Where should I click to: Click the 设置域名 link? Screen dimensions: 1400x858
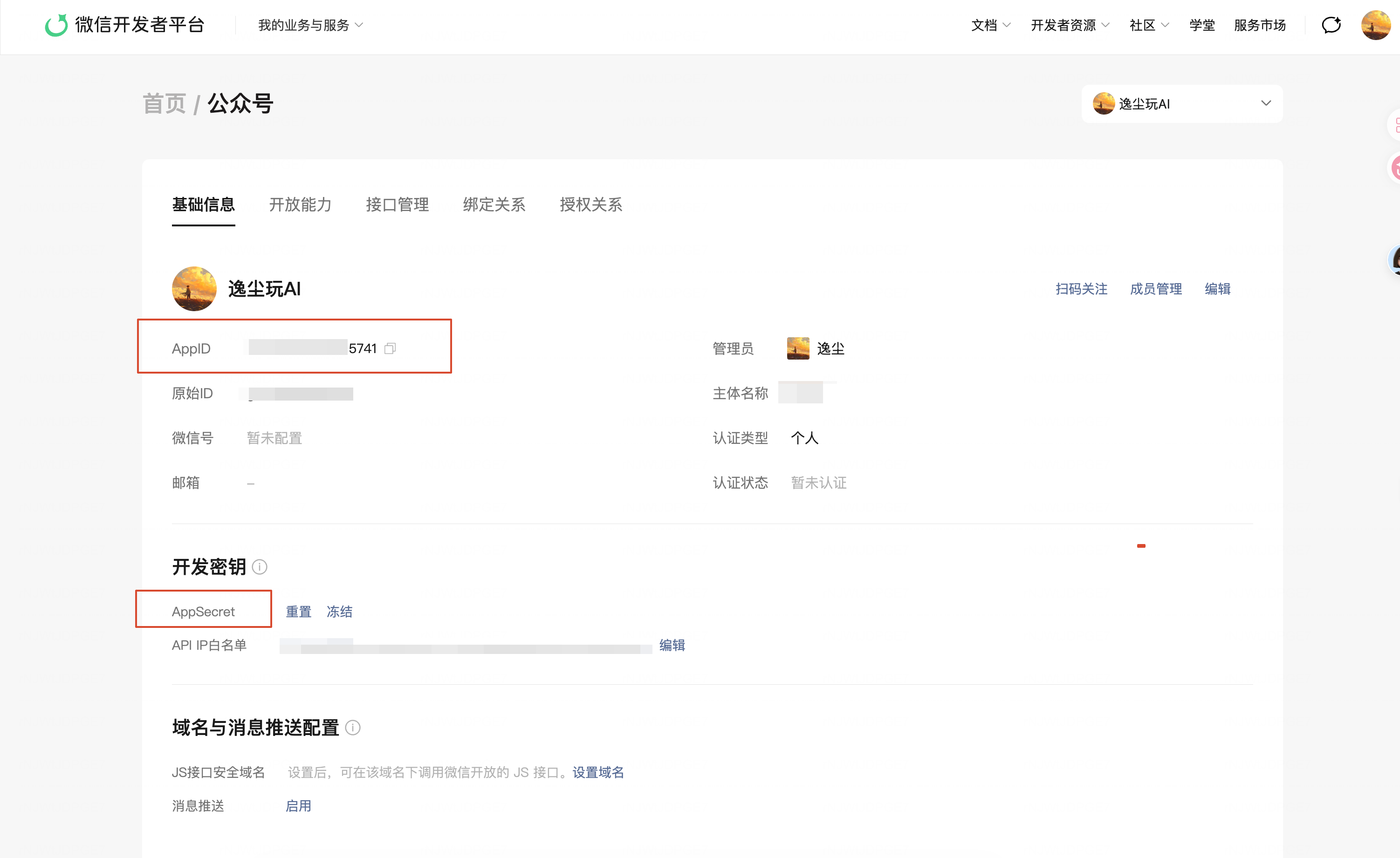pos(598,772)
